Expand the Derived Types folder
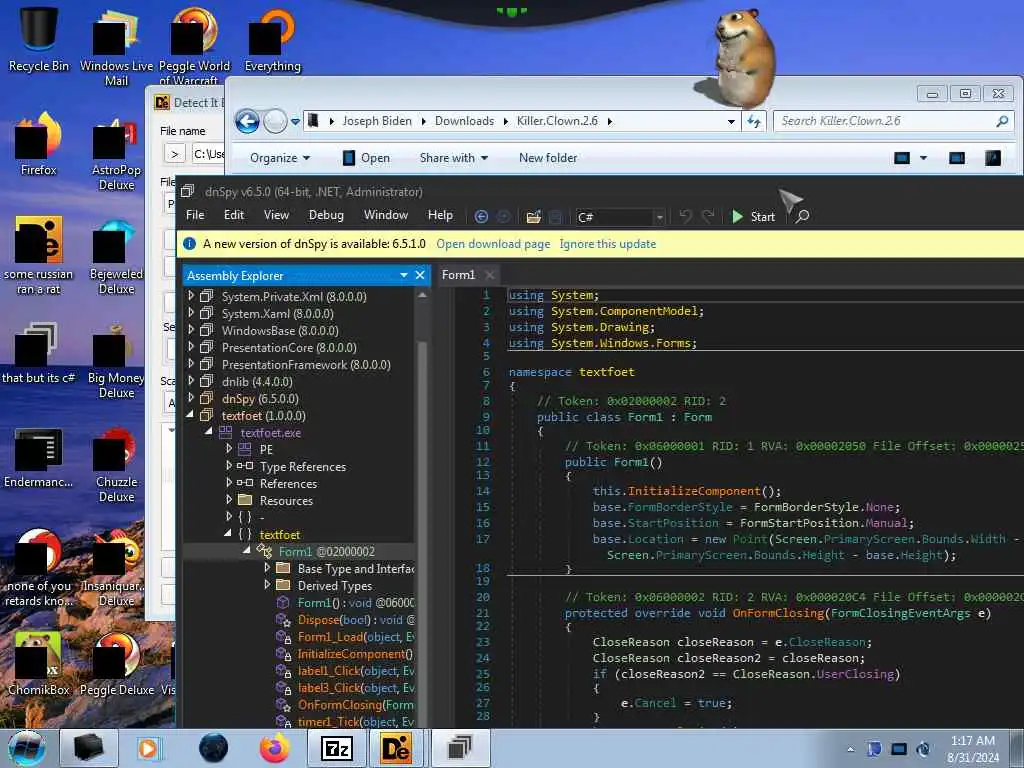 click(266, 584)
